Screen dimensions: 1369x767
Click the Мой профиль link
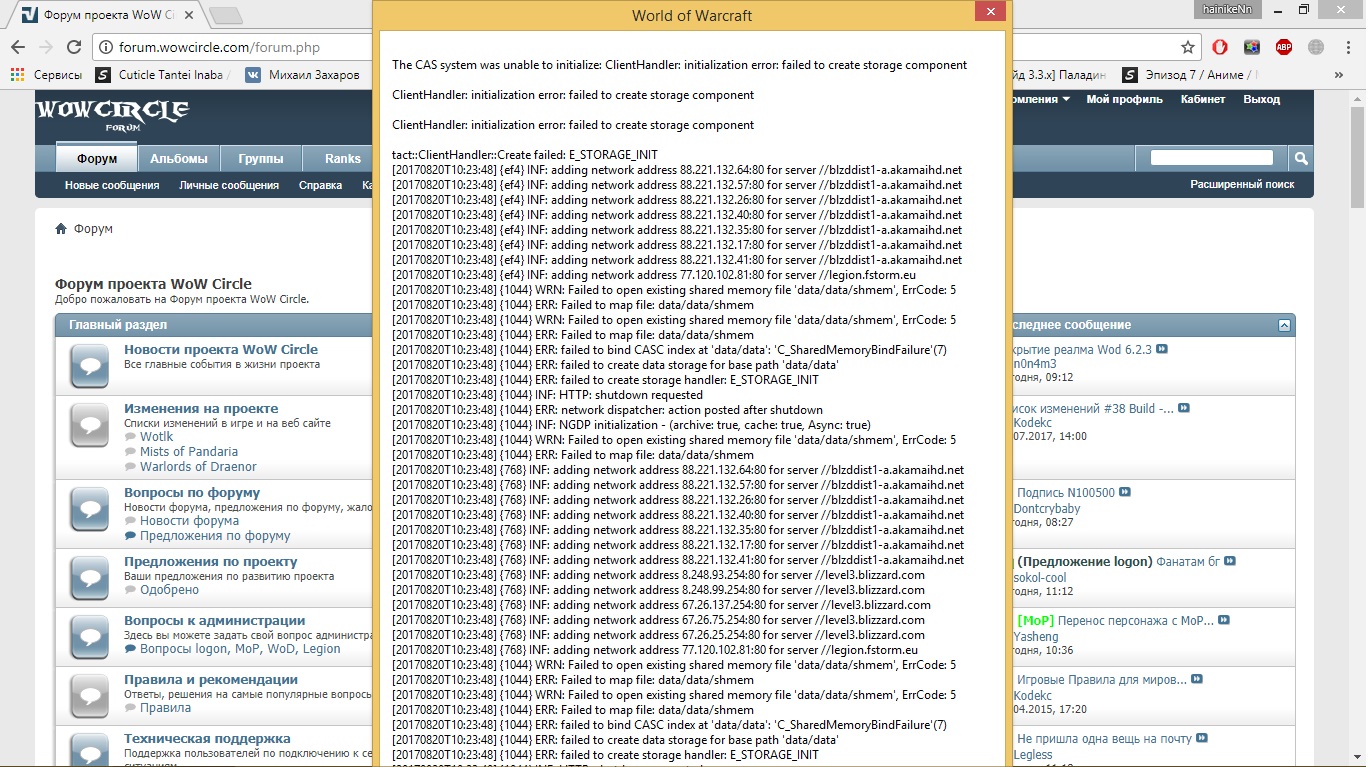(x=1124, y=99)
